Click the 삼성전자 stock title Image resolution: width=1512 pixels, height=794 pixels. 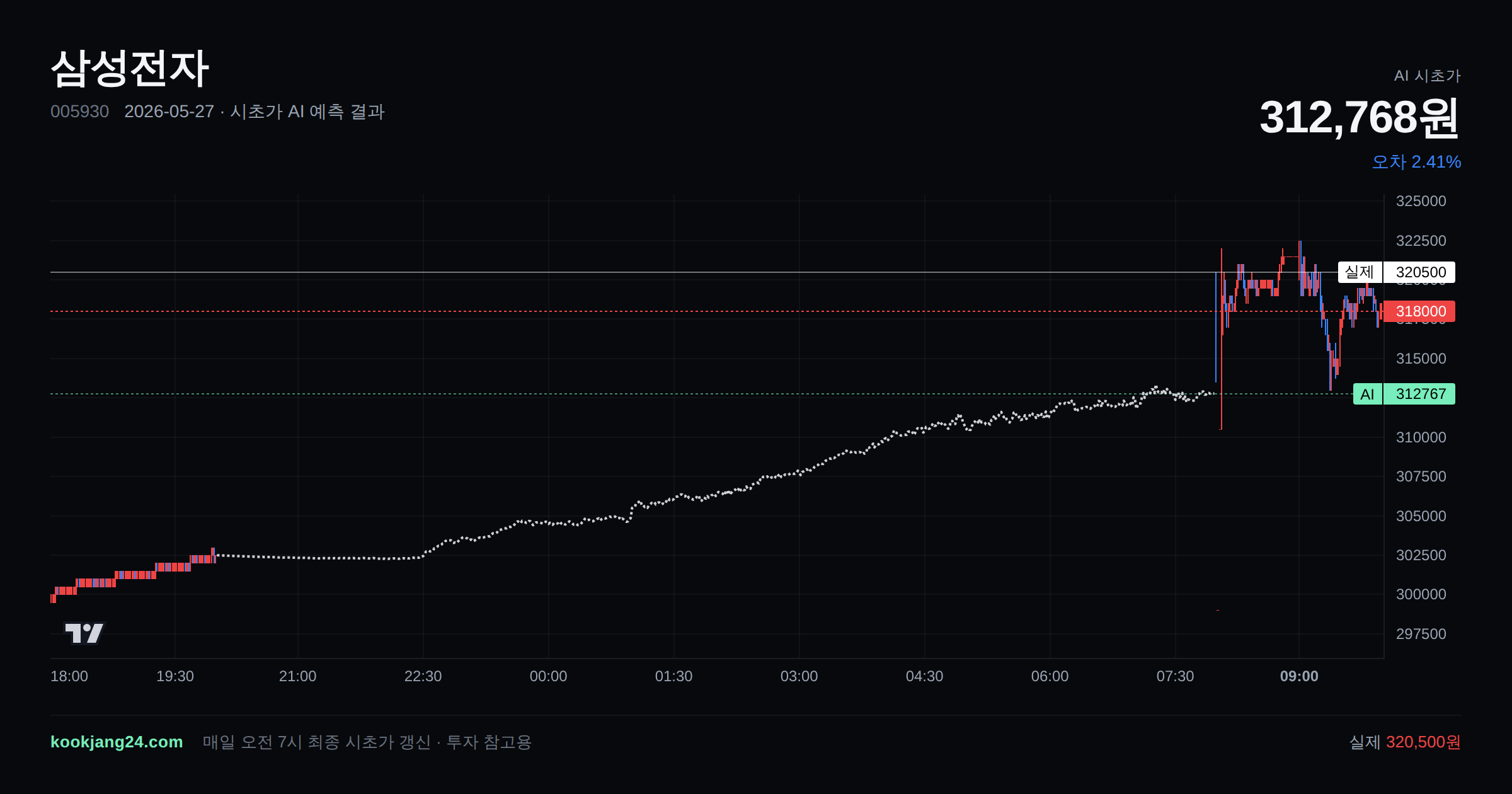129,68
